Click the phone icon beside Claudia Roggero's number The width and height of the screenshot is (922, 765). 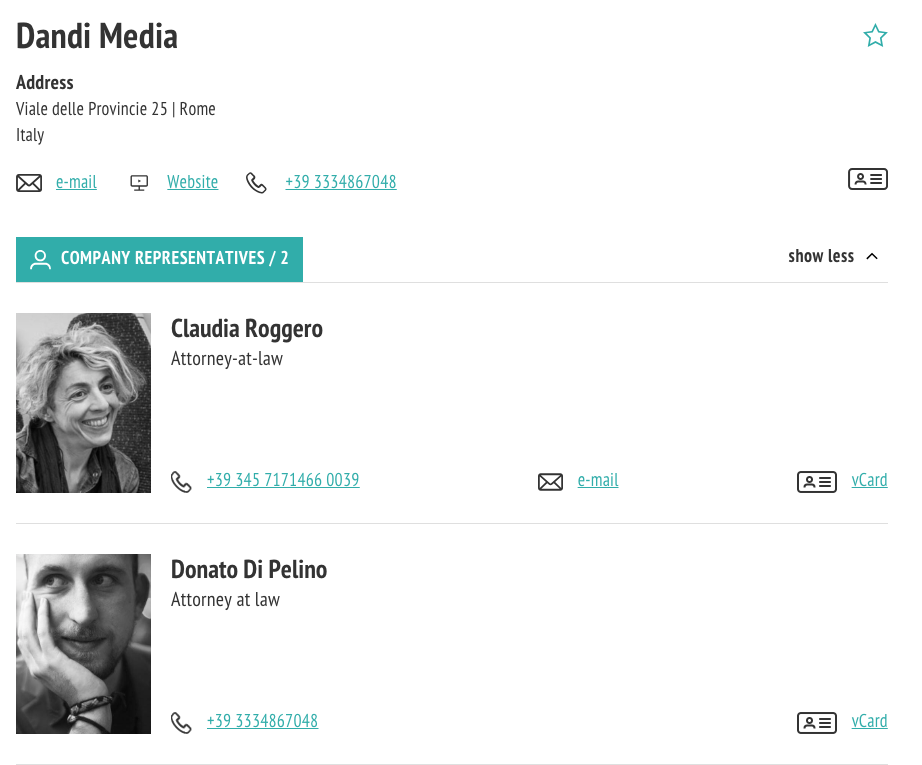(x=181, y=482)
